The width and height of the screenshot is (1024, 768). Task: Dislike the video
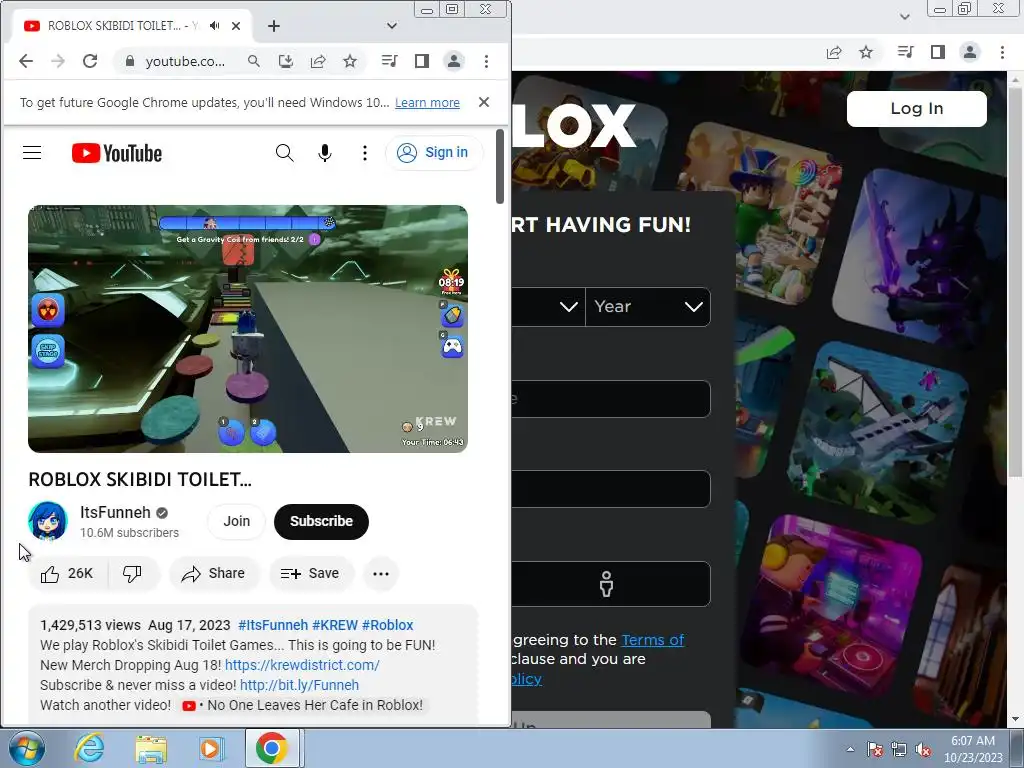[133, 573]
